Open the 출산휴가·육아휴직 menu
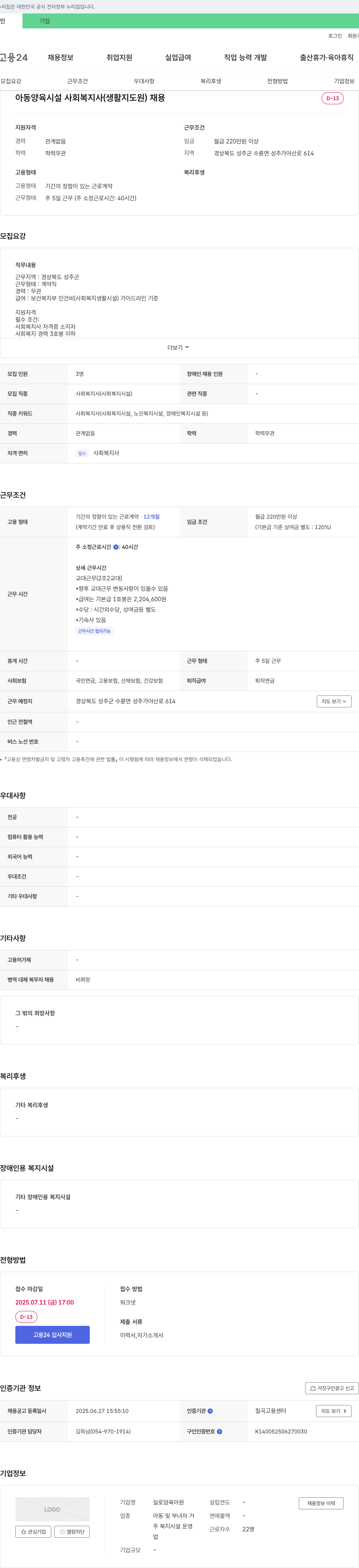 click(x=327, y=57)
